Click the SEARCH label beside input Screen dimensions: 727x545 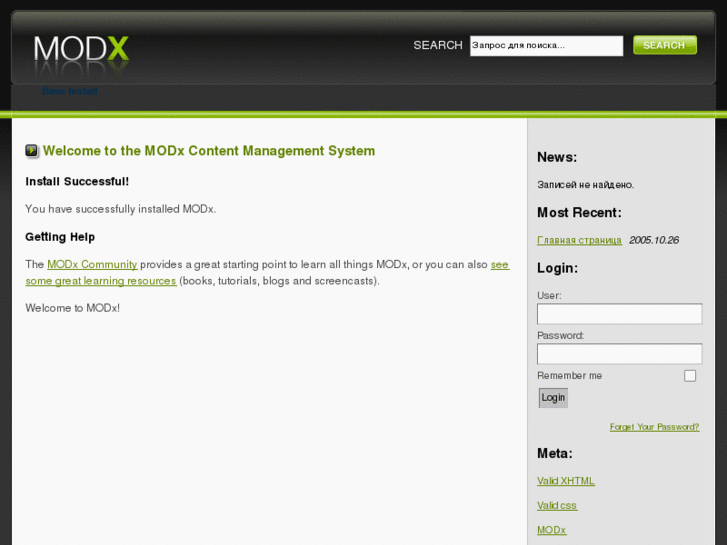click(438, 45)
